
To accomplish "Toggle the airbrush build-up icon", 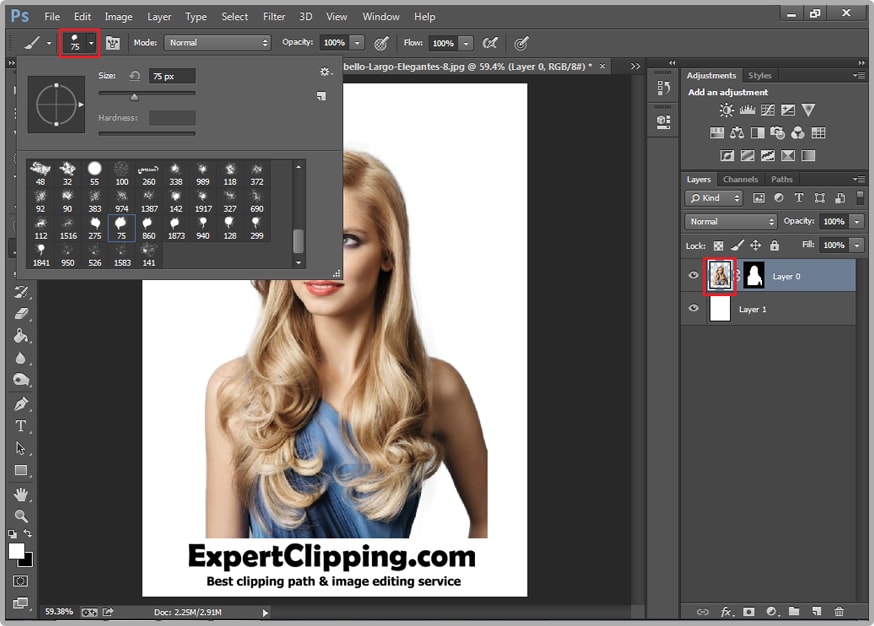I will click(x=490, y=43).
